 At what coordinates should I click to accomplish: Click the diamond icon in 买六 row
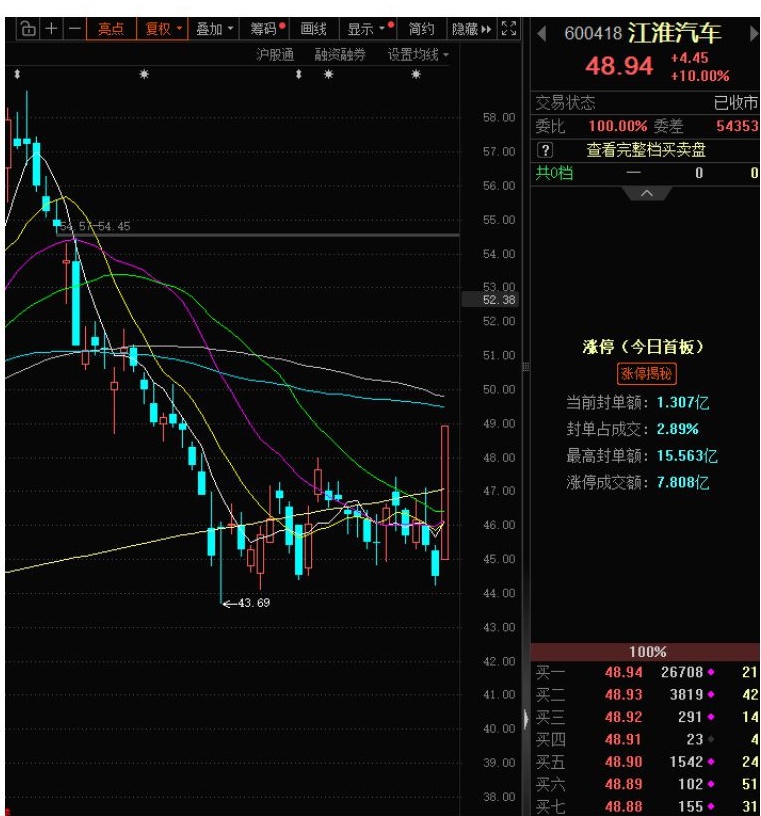coord(711,784)
